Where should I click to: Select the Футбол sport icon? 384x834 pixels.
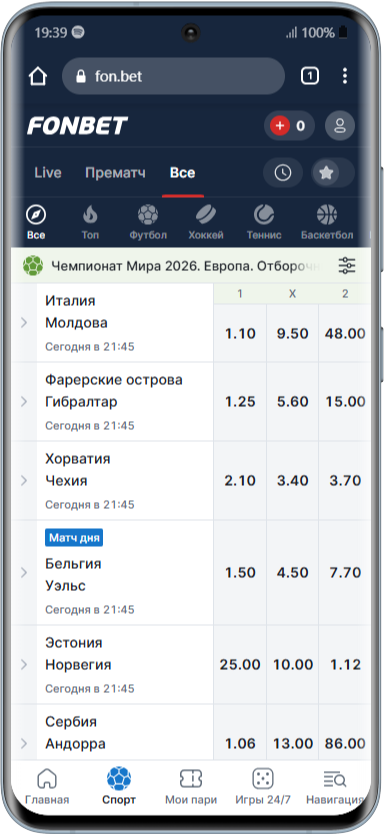[x=148, y=222]
